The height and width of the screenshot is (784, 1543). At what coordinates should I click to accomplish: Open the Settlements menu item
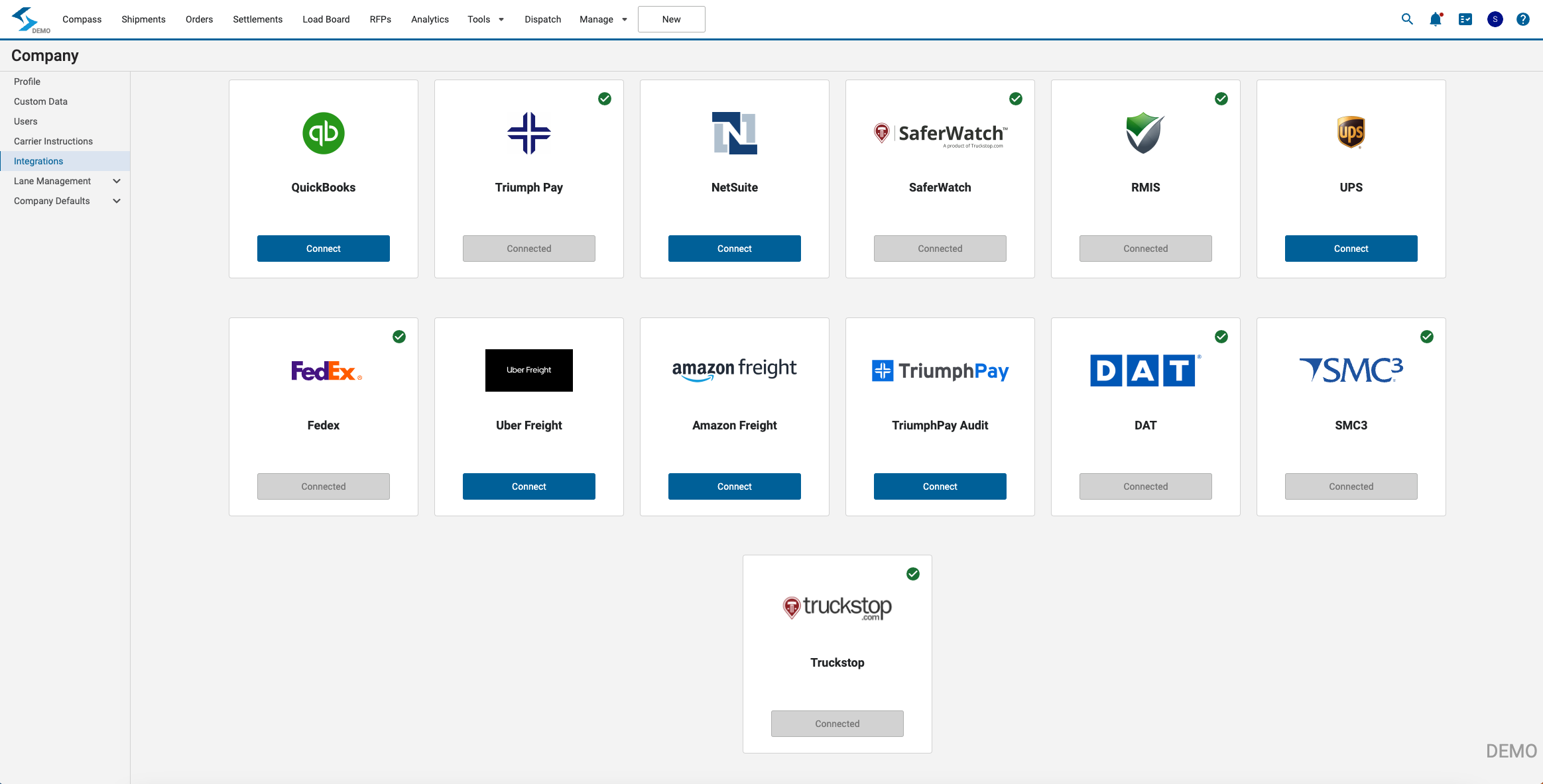tap(257, 19)
